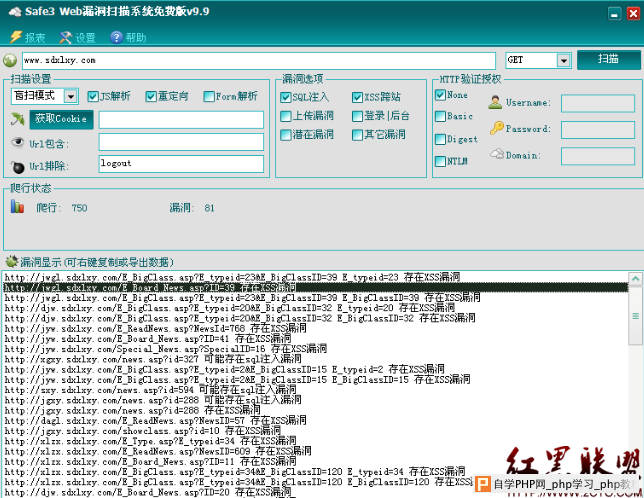The image size is (644, 498).
Task: Click the user icon beside Username
Action: coord(495,102)
